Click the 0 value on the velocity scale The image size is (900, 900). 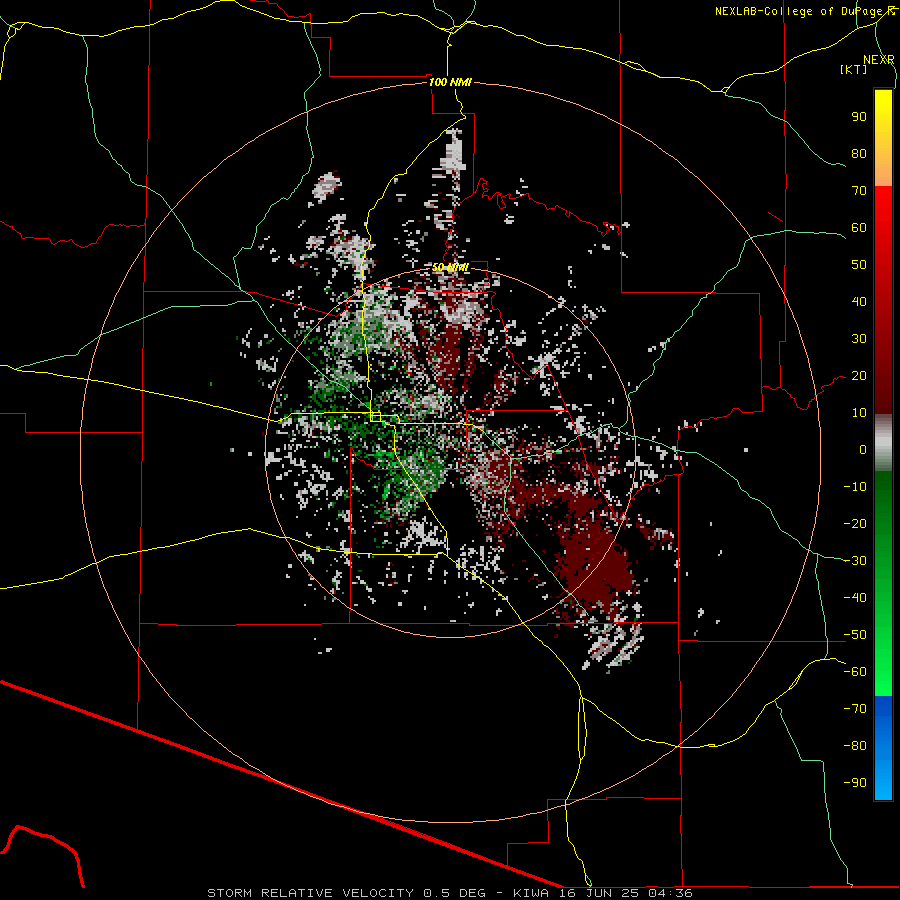[863, 449]
